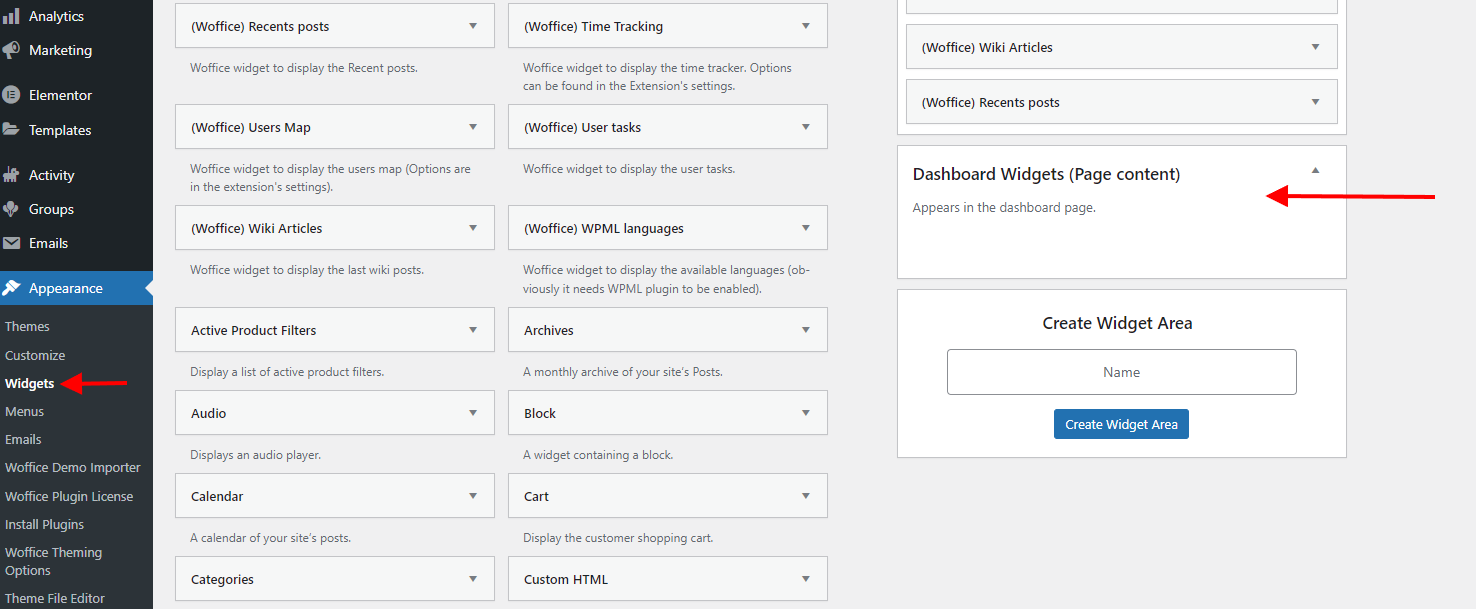Click the Groups sidebar icon

pyautogui.click(x=11, y=209)
